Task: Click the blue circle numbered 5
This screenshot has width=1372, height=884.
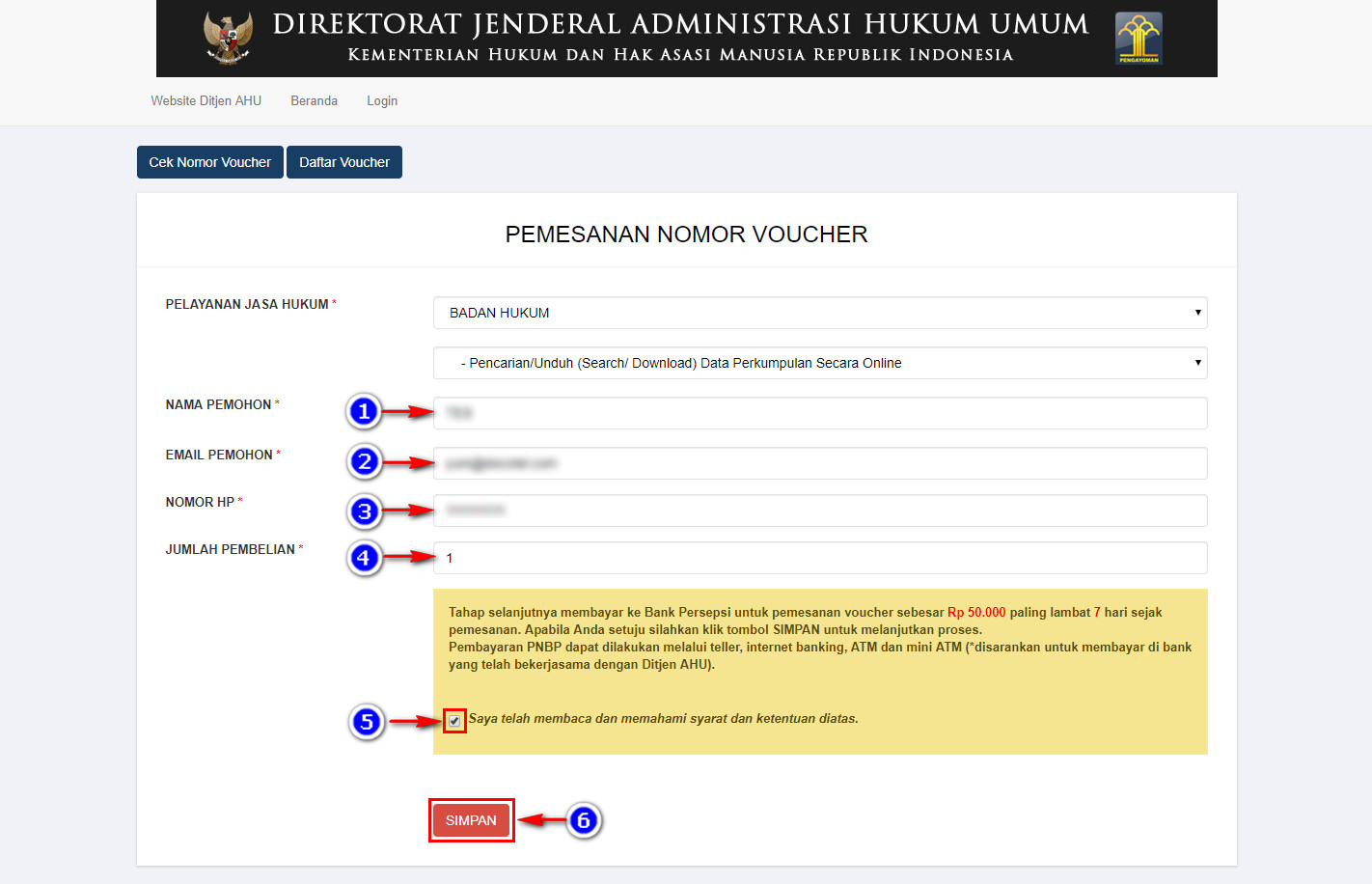Action: [x=367, y=722]
